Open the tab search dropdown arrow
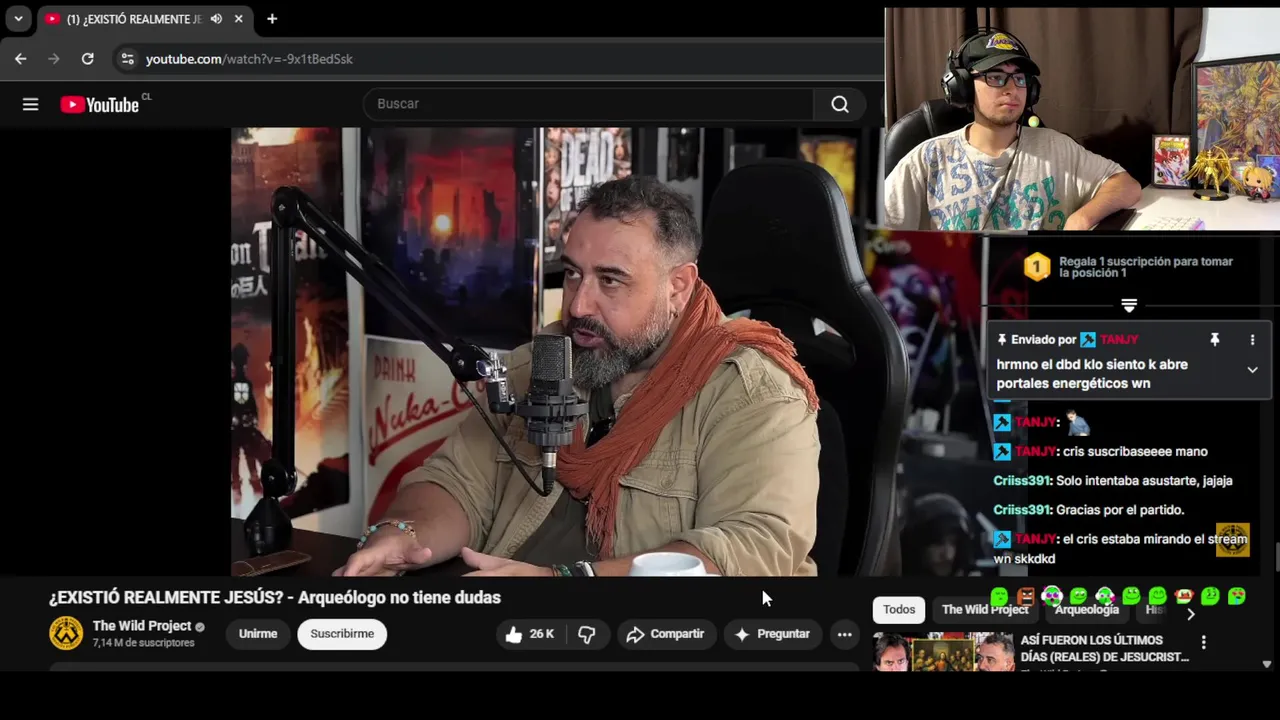The height and width of the screenshot is (720, 1280). [18, 19]
